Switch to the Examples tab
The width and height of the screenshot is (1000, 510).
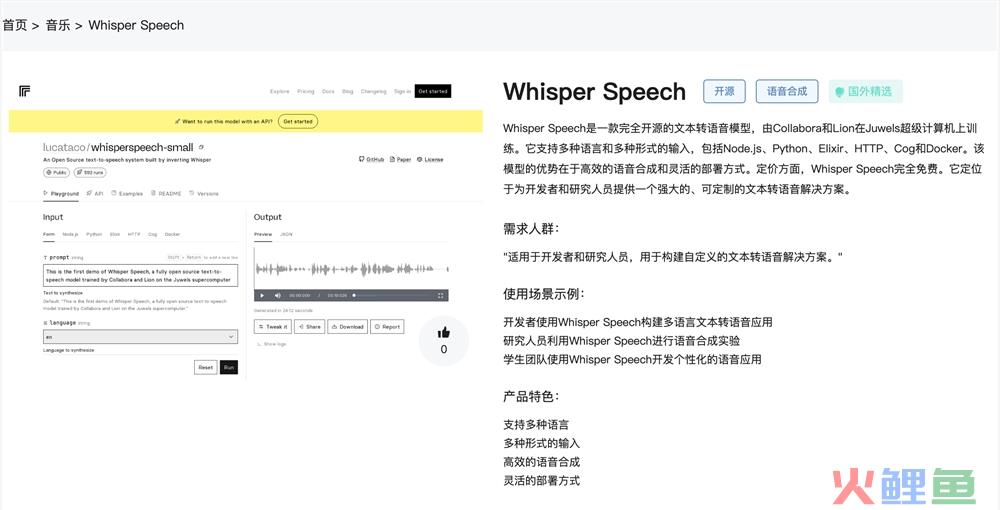pyautogui.click(x=127, y=193)
